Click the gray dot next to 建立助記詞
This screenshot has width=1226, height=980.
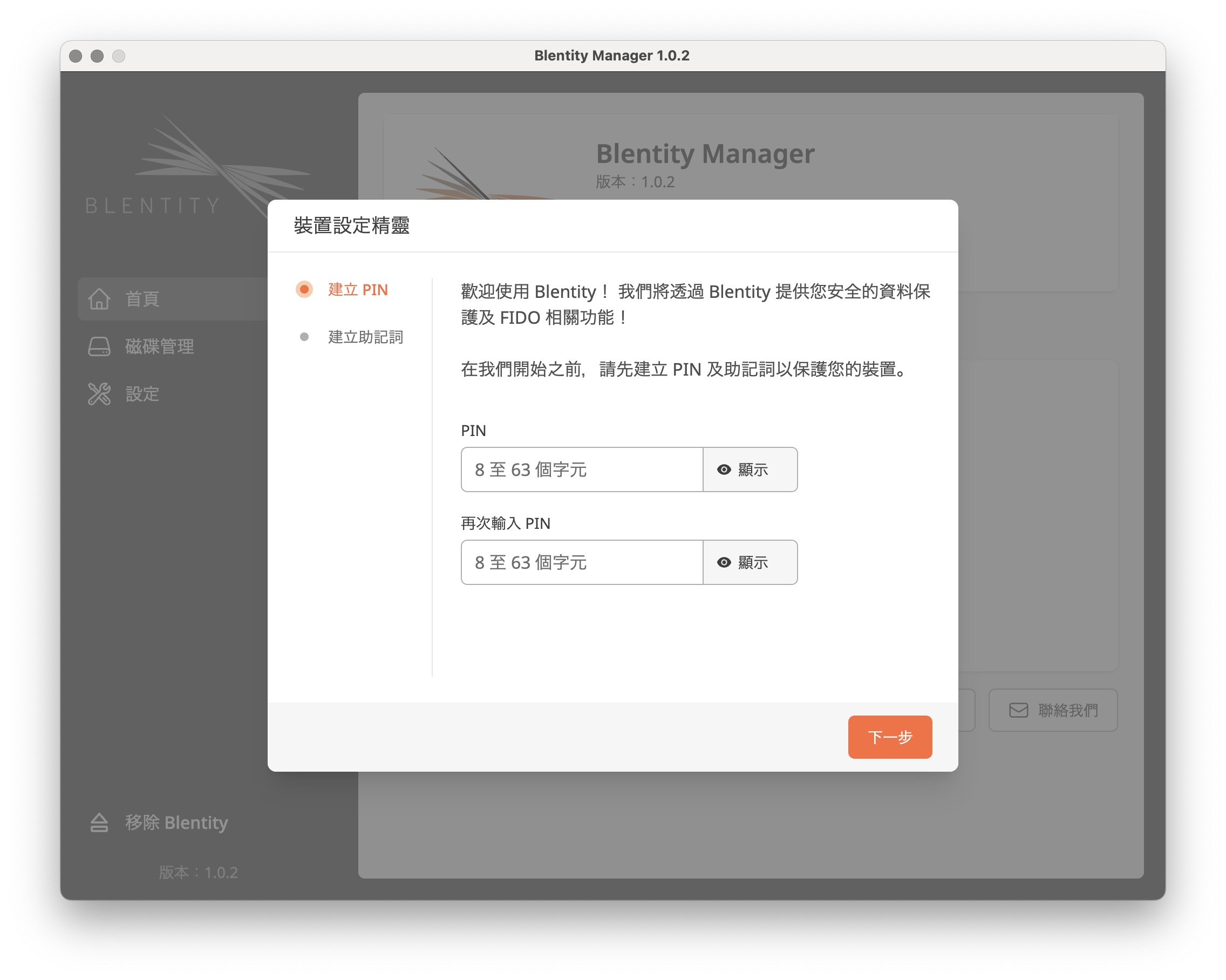(x=304, y=337)
